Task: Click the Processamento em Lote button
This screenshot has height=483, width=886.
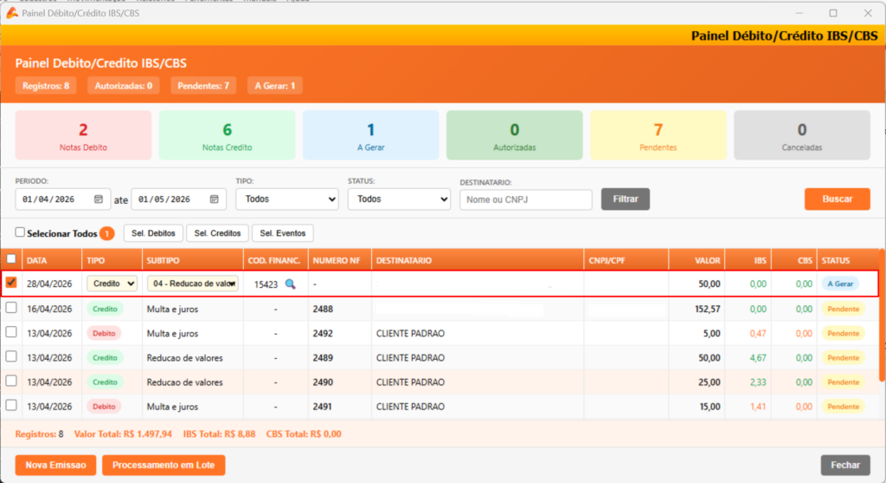Action: pyautogui.click(x=163, y=465)
